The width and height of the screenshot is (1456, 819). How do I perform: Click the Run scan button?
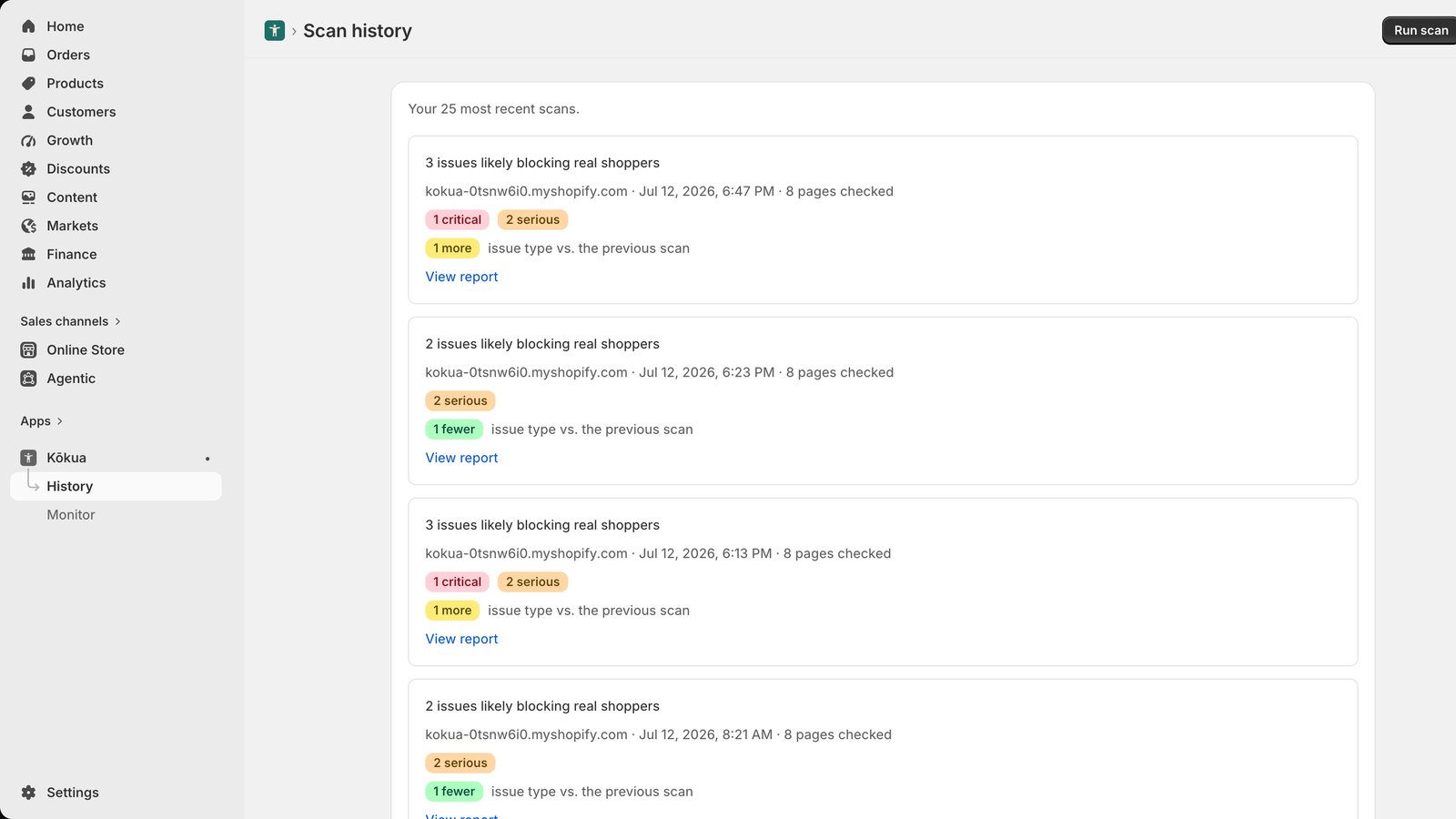pyautogui.click(x=1420, y=30)
